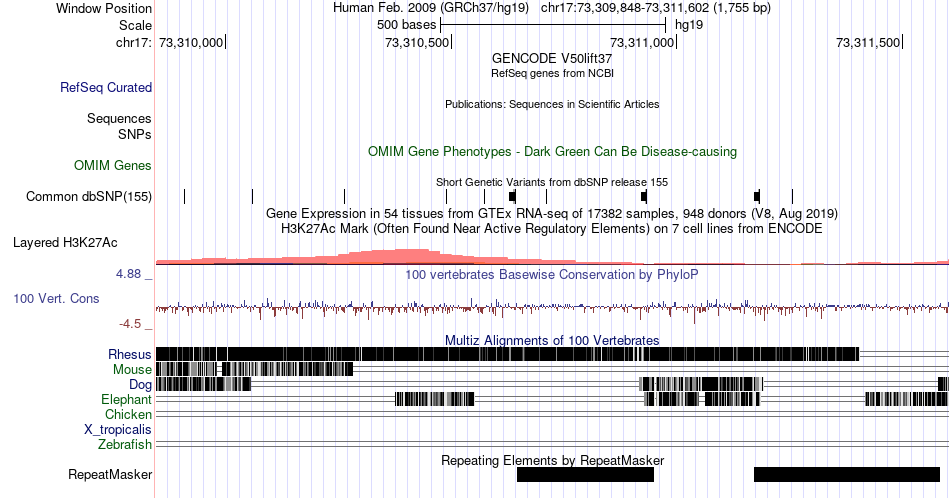The width and height of the screenshot is (950, 498).
Task: Click the 73,310,000 position tick label
Action: point(191,43)
